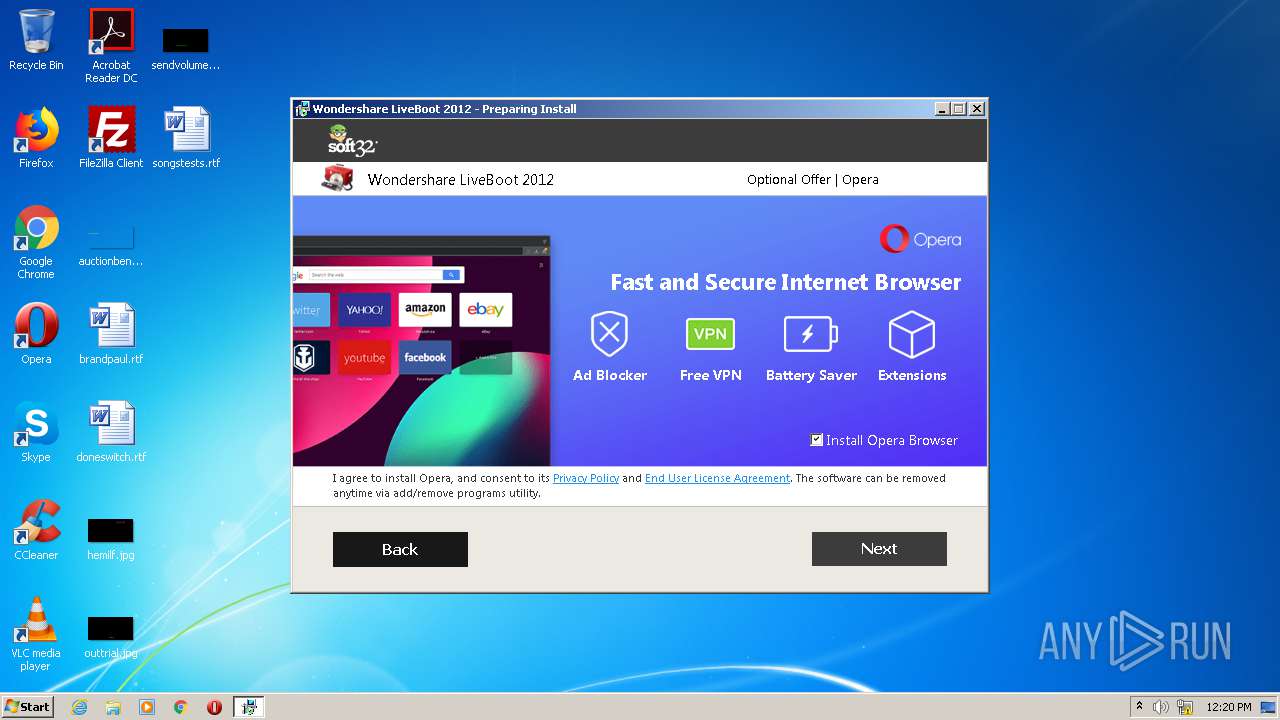The height and width of the screenshot is (720, 1280).
Task: Open the Opera Privacy Policy link
Action: pyautogui.click(x=586, y=478)
